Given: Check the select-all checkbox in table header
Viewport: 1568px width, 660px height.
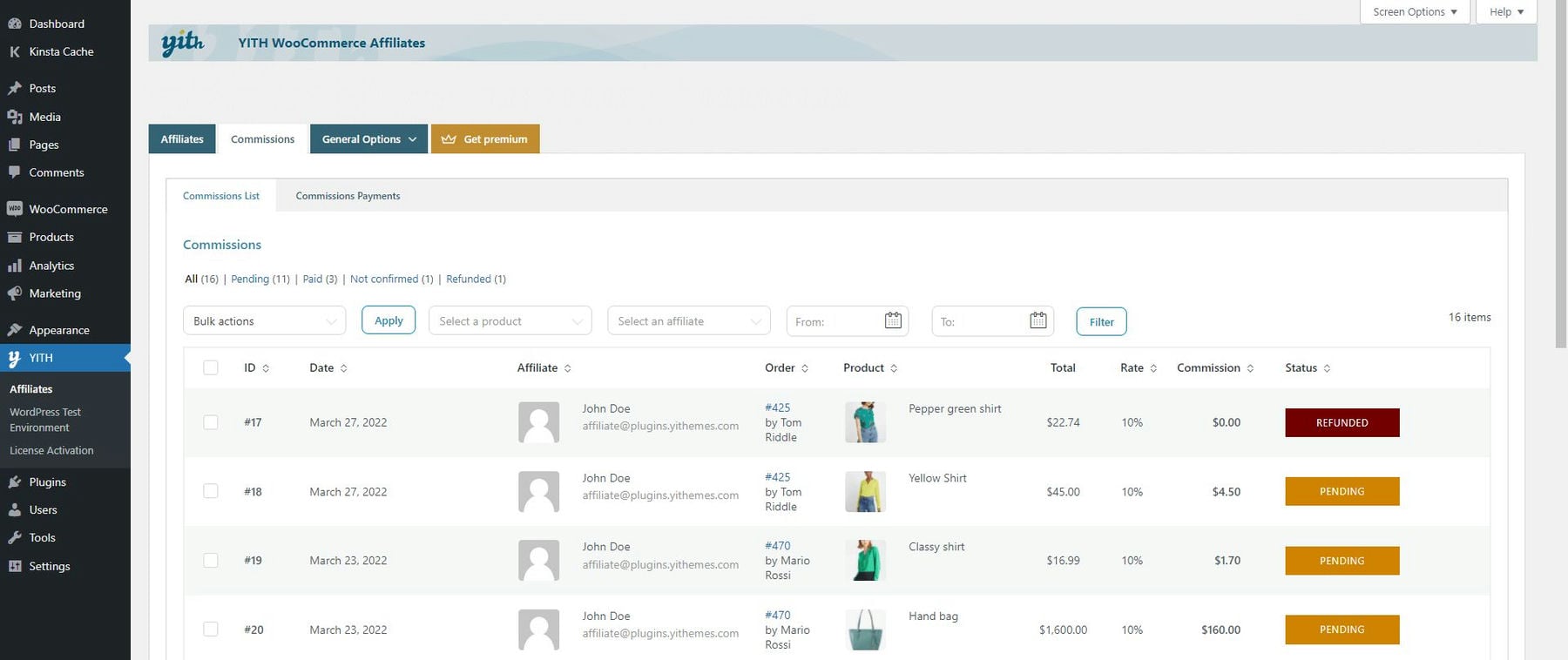Looking at the screenshot, I should point(211,367).
